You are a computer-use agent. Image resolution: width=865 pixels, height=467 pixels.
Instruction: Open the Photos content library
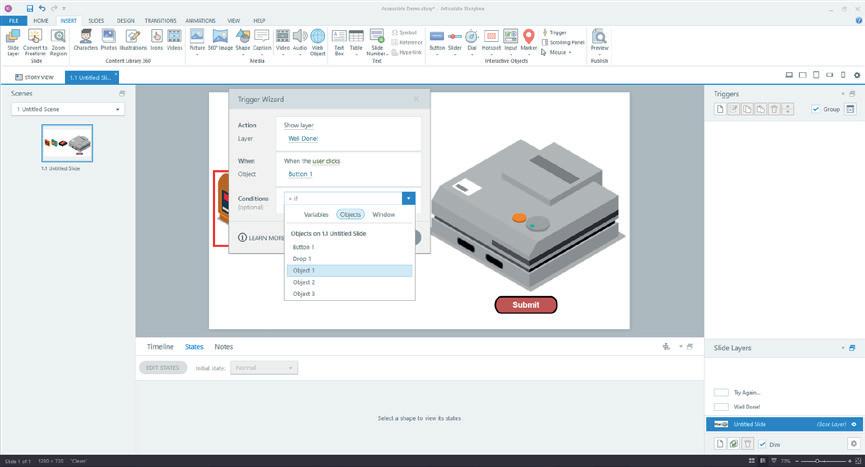click(109, 40)
